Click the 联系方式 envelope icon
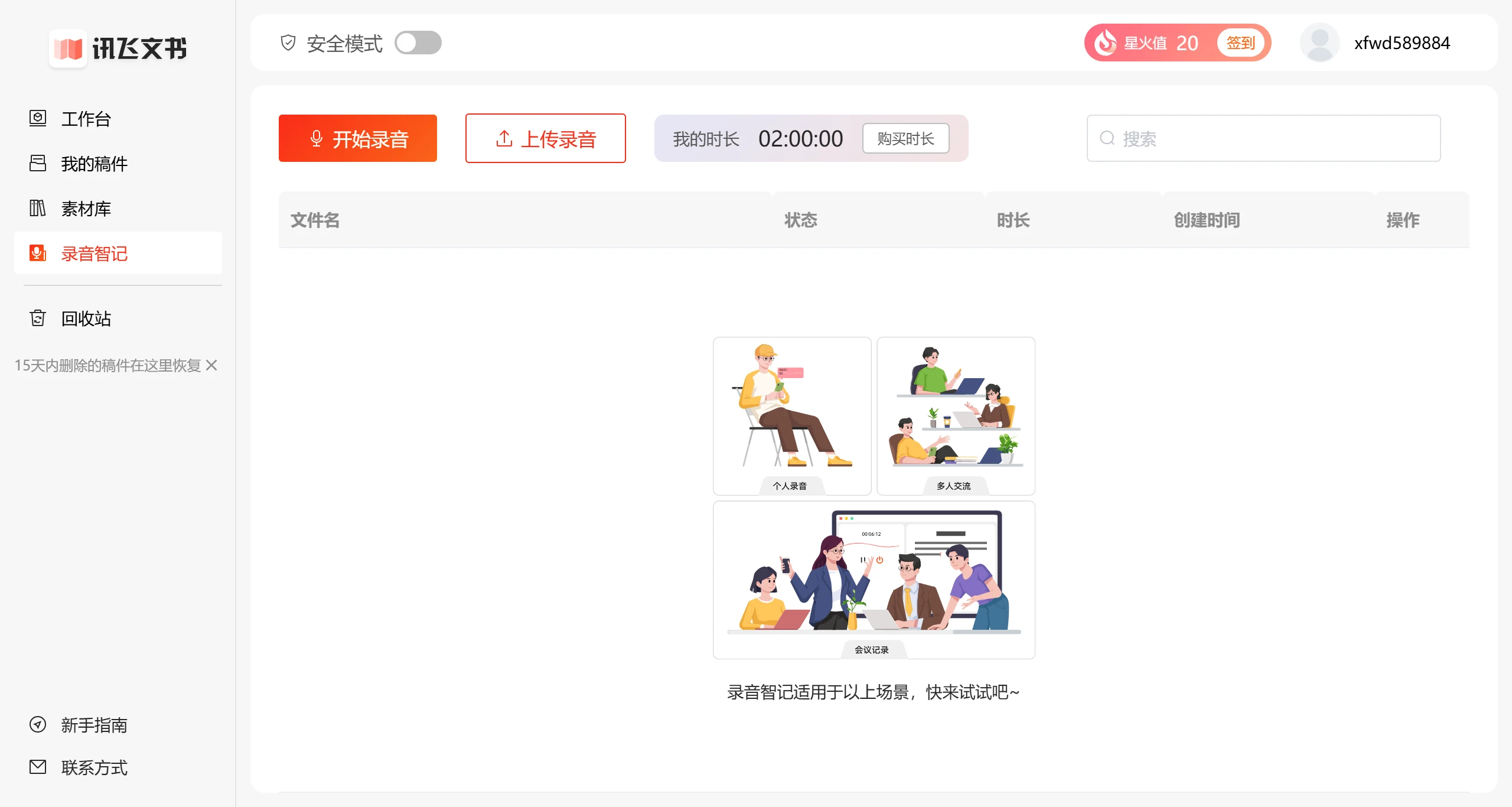The height and width of the screenshot is (807, 1512). tap(38, 767)
